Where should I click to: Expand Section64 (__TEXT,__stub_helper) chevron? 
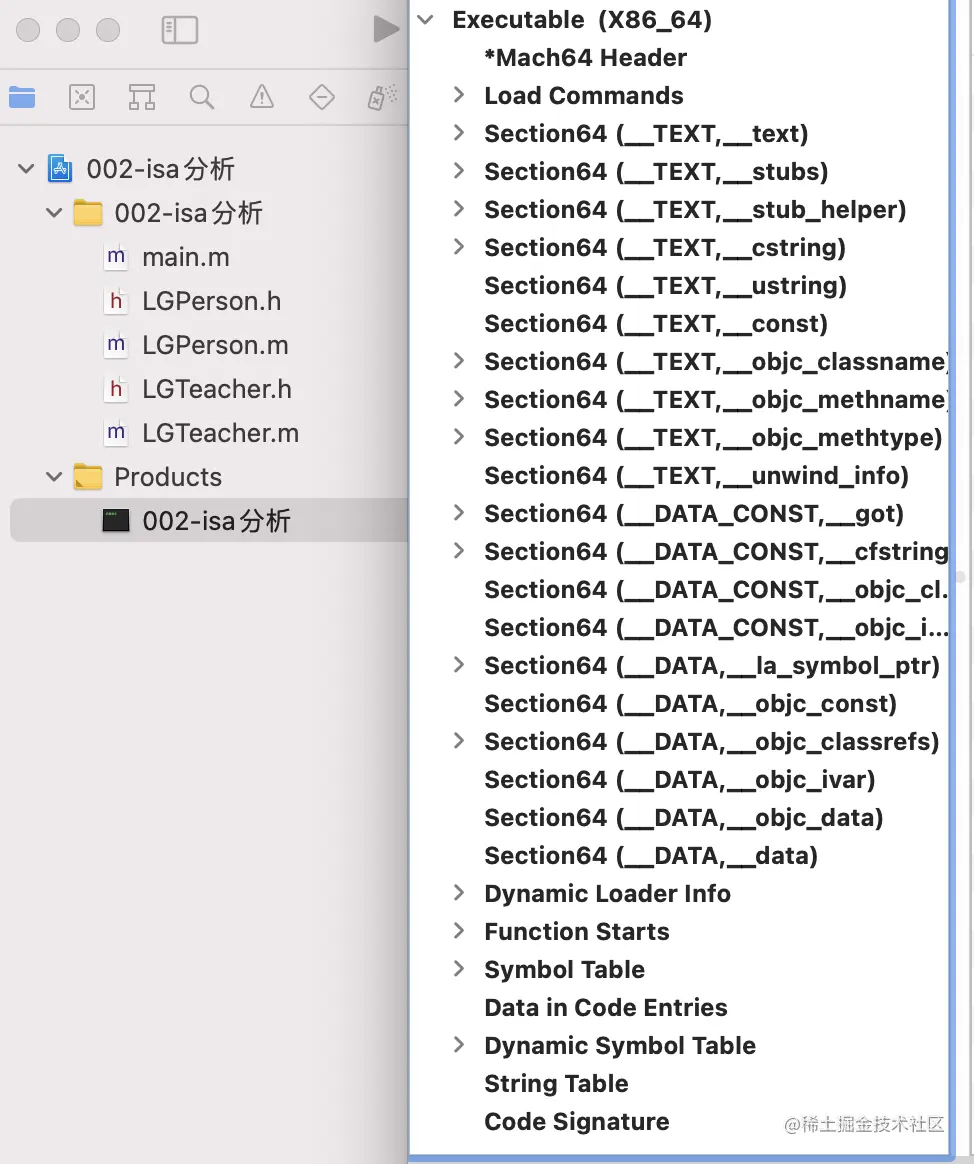point(459,209)
